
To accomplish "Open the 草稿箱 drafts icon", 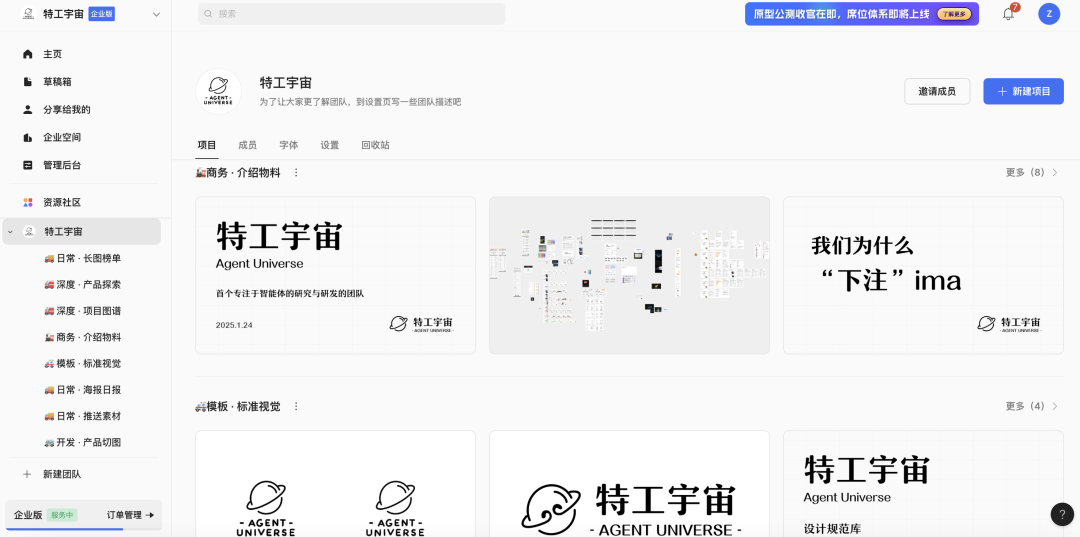I will 28,82.
